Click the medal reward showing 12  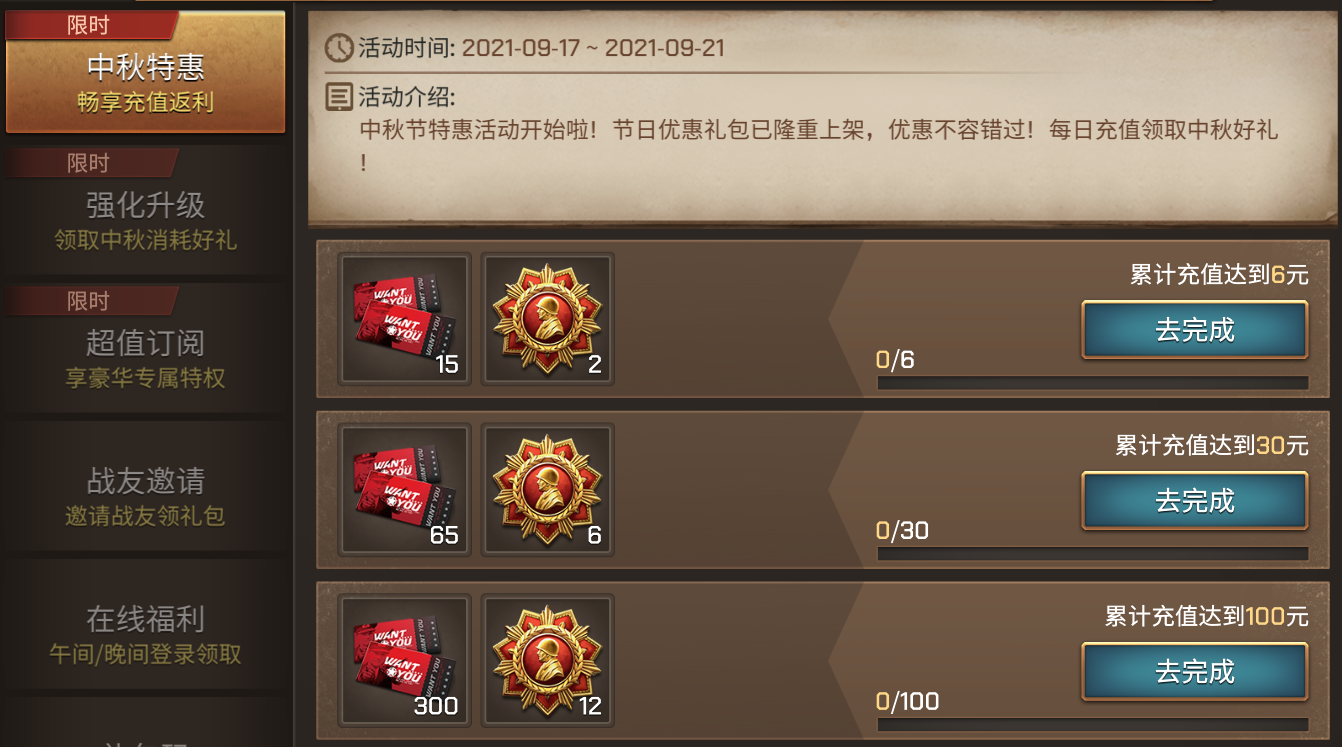[548, 660]
